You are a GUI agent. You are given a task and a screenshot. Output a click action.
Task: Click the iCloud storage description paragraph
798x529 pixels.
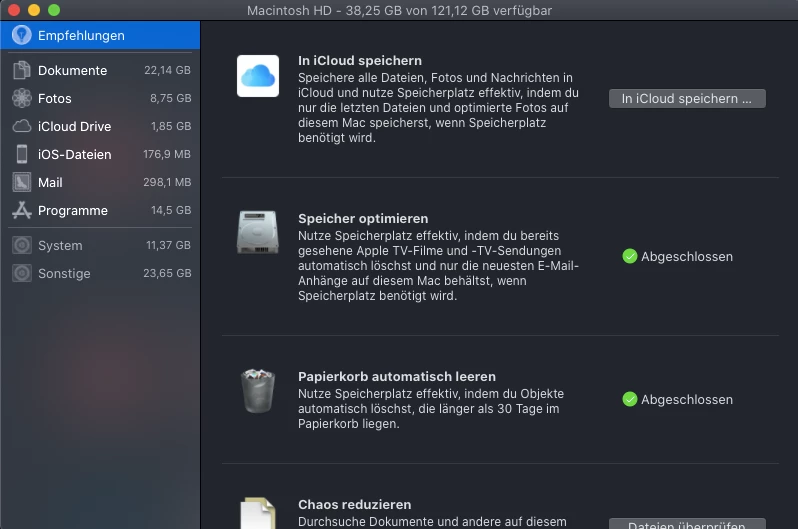(438, 108)
